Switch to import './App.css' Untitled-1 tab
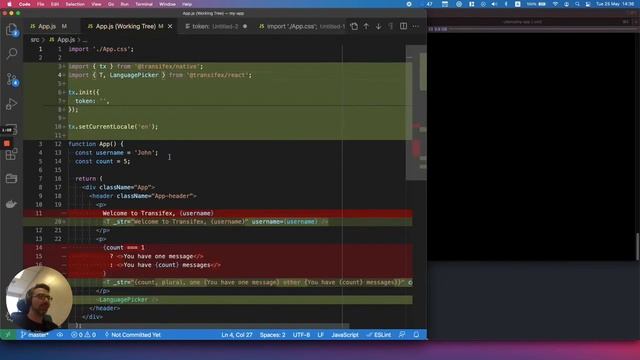640x360 pixels. click(x=301, y=26)
